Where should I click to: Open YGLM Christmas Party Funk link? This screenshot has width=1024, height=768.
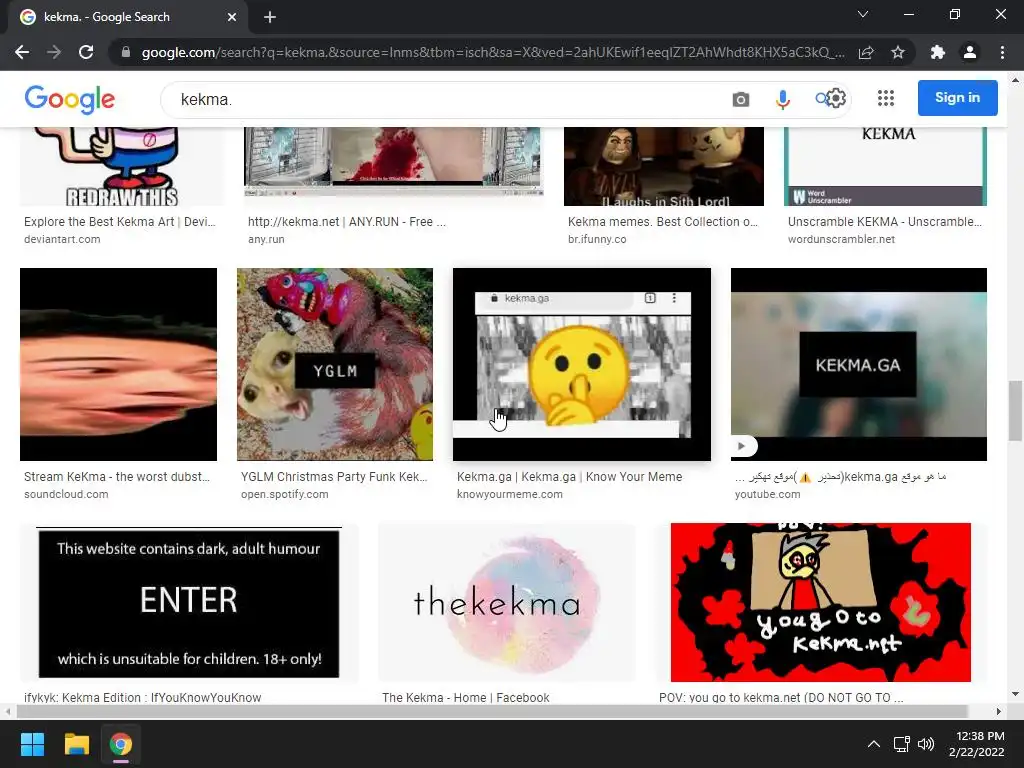tap(334, 477)
